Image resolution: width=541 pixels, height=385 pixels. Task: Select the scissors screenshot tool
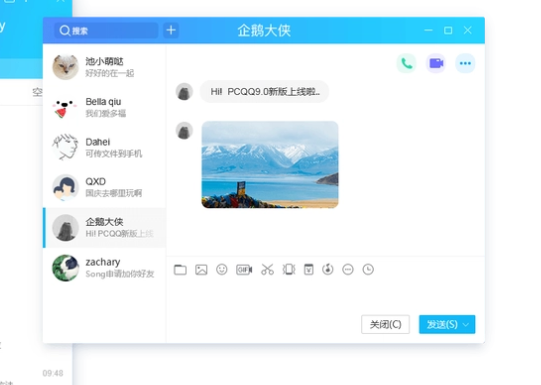click(x=267, y=269)
